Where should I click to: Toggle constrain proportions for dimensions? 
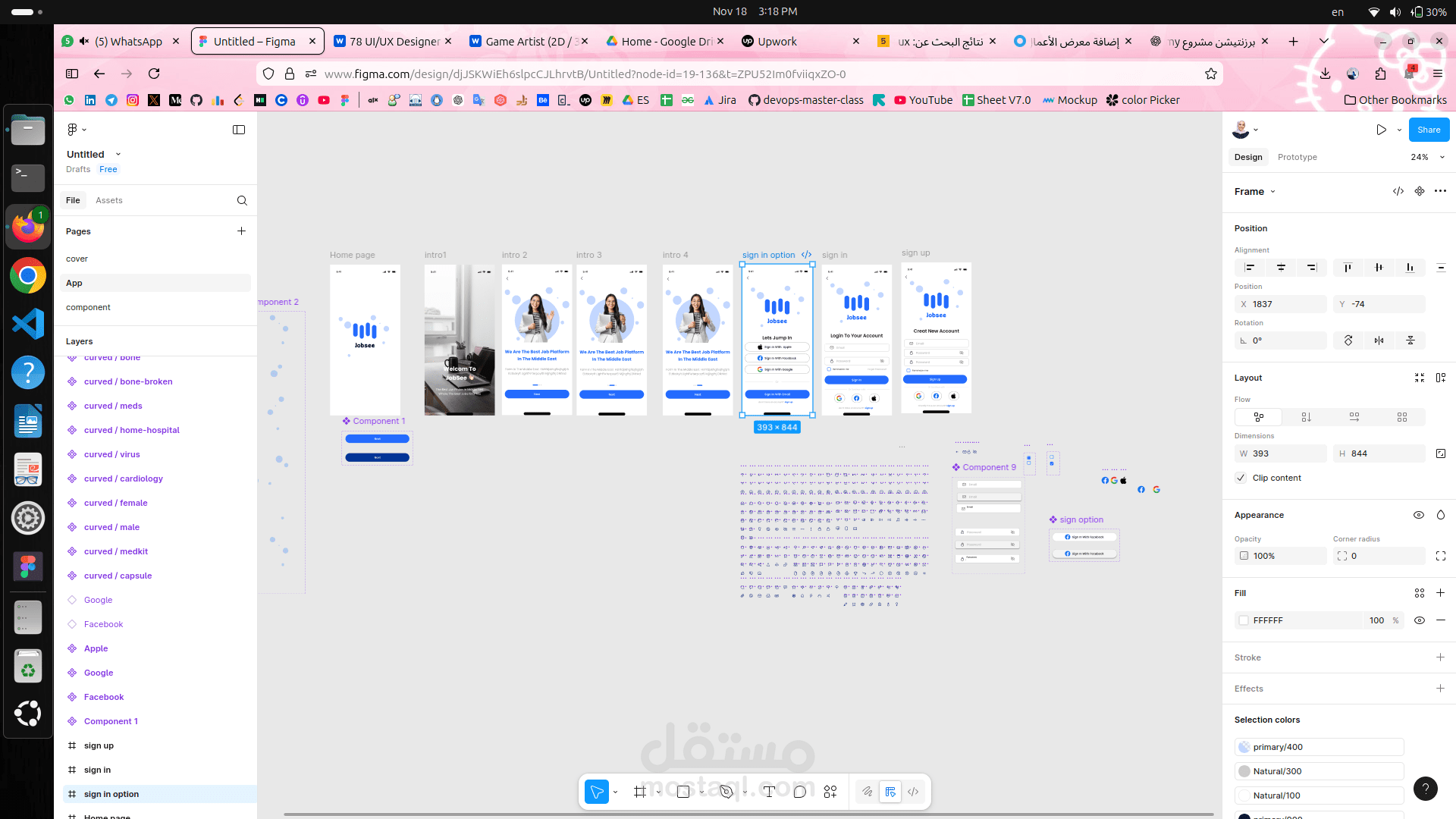[1441, 453]
